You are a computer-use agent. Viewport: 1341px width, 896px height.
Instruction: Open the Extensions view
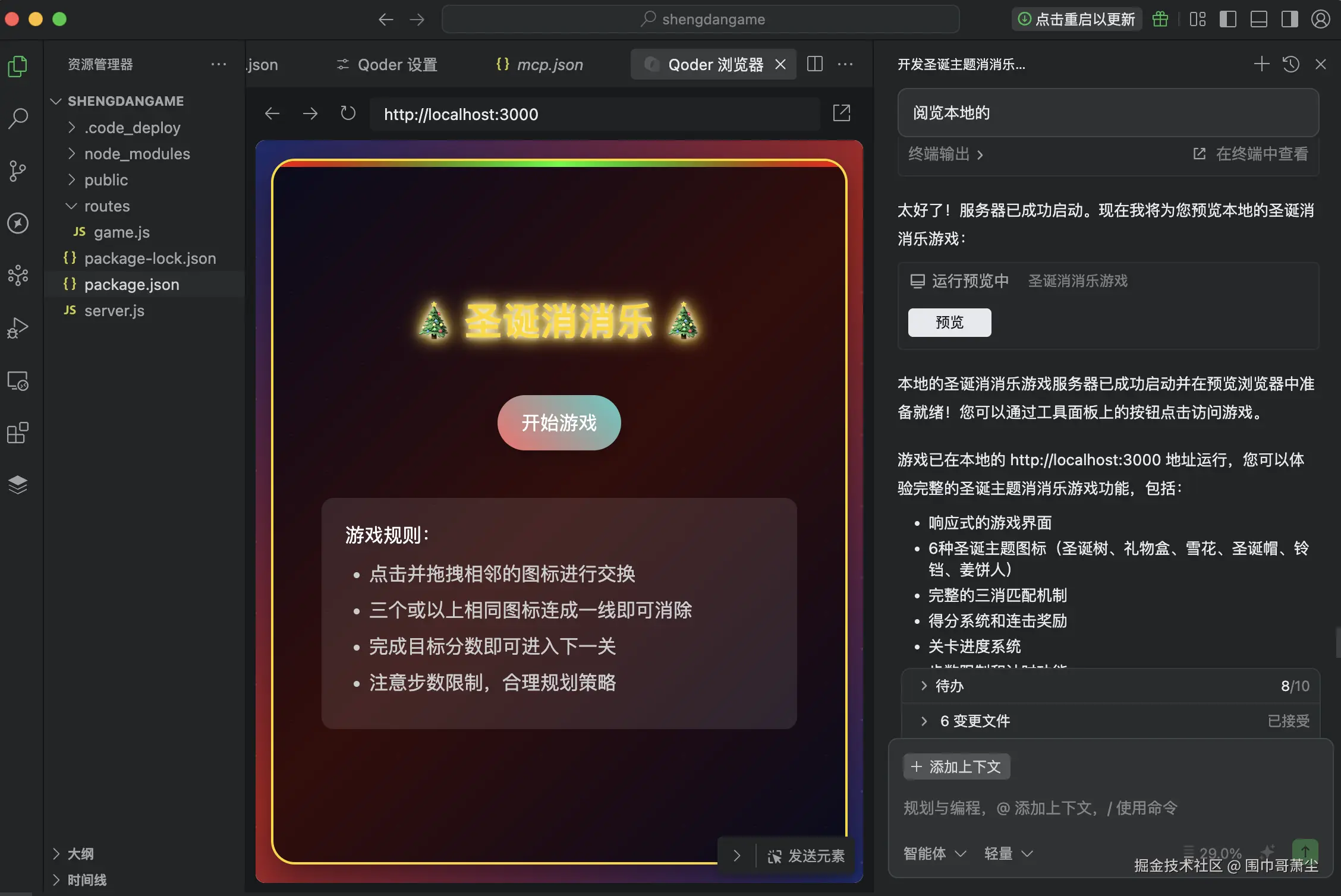(x=18, y=432)
